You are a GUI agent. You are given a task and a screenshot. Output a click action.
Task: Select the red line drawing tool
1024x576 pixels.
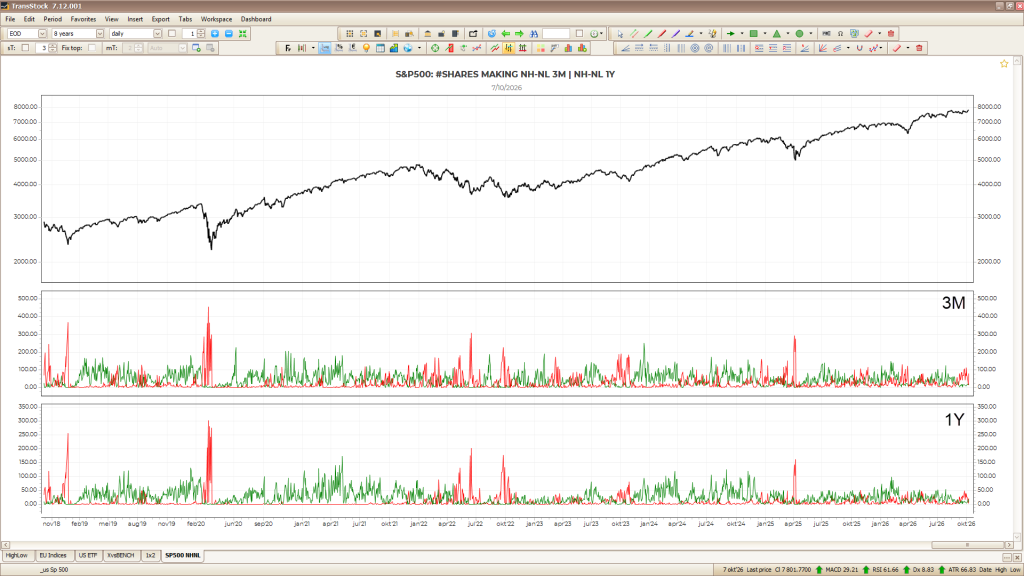pos(662,33)
